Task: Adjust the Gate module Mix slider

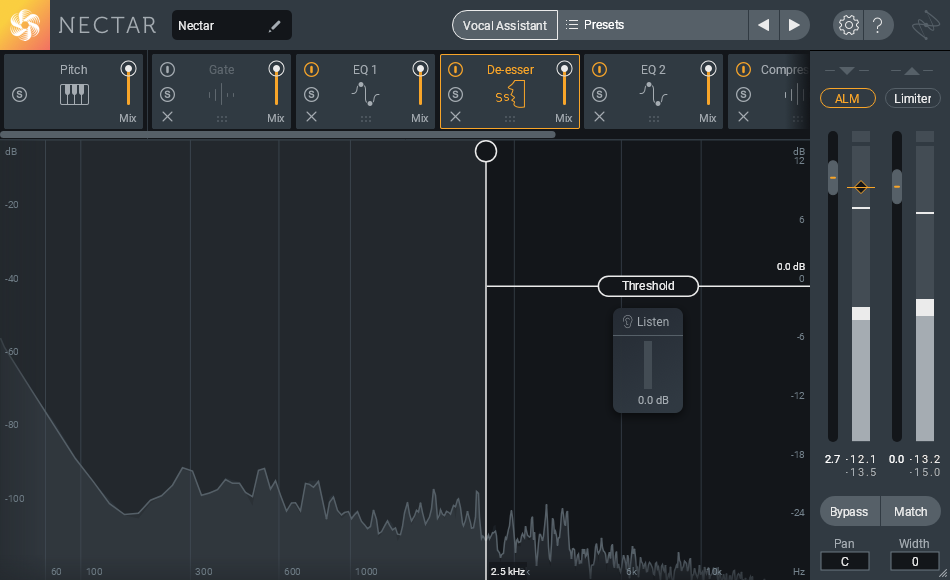Action: pos(276,84)
